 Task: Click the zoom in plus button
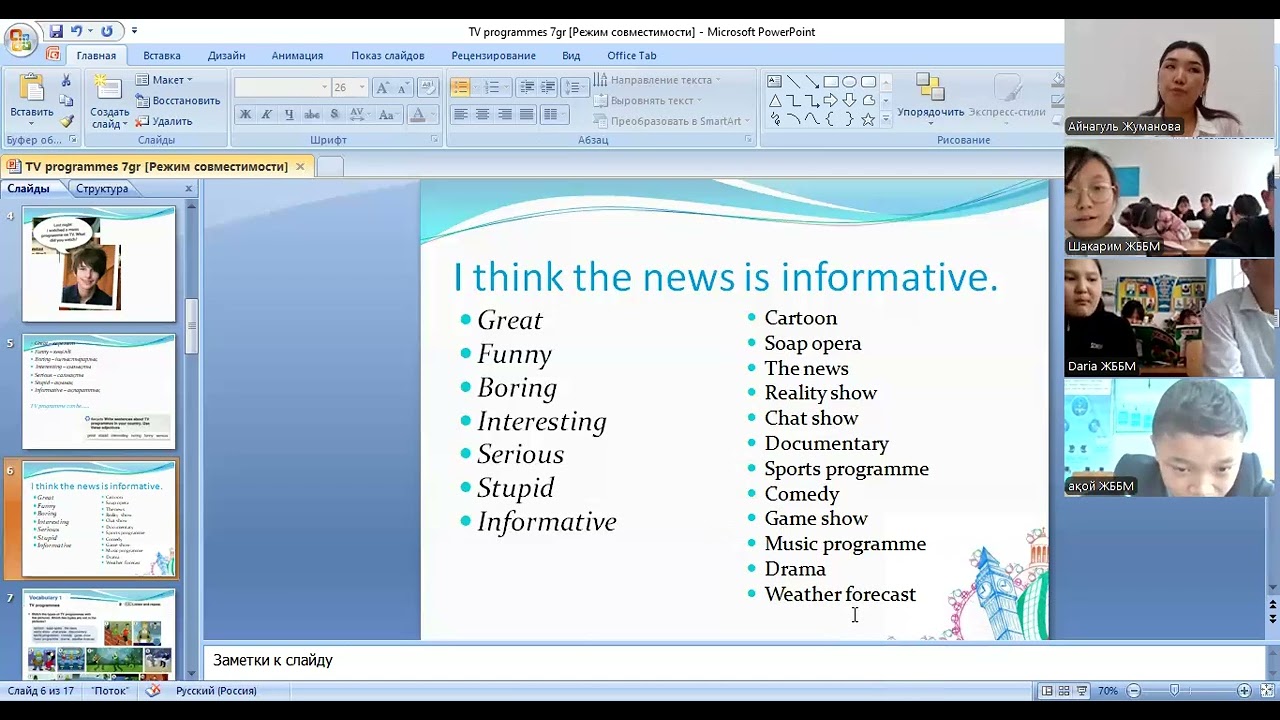[1244, 690]
